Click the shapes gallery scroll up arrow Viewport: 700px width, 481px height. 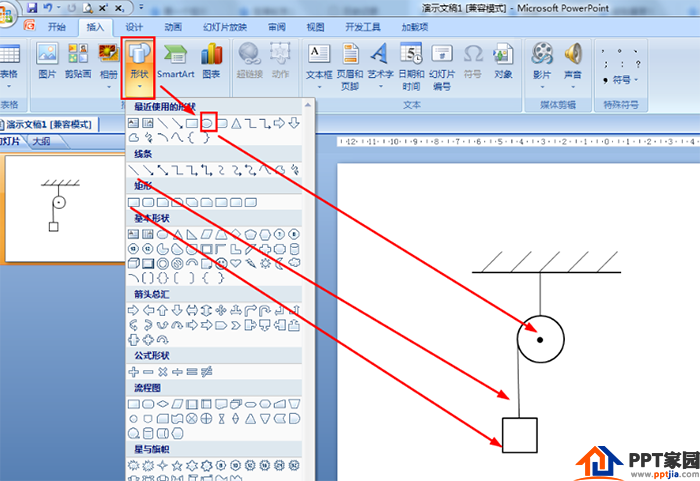tap(308, 105)
